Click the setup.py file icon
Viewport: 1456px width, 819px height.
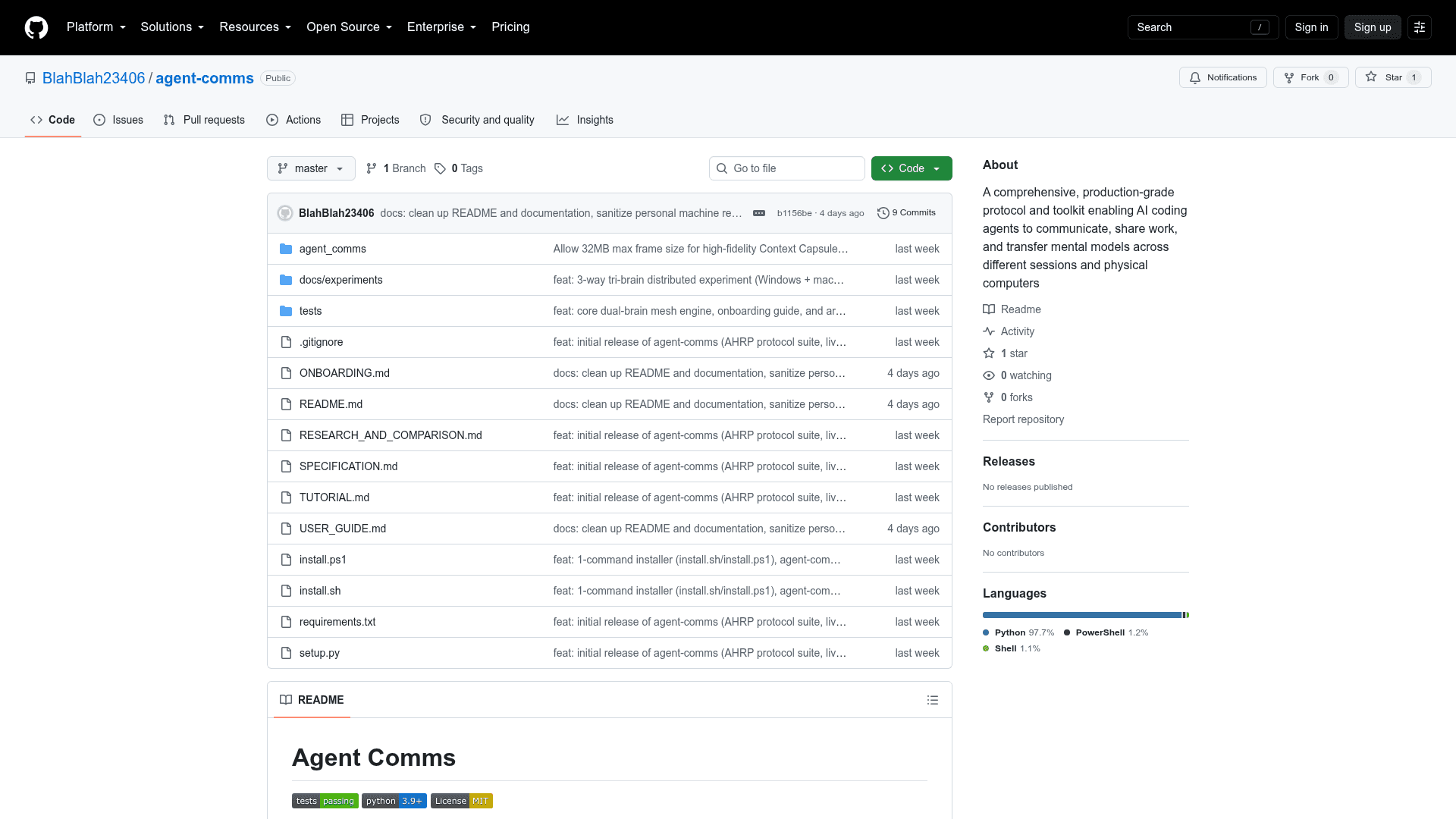[286, 653]
